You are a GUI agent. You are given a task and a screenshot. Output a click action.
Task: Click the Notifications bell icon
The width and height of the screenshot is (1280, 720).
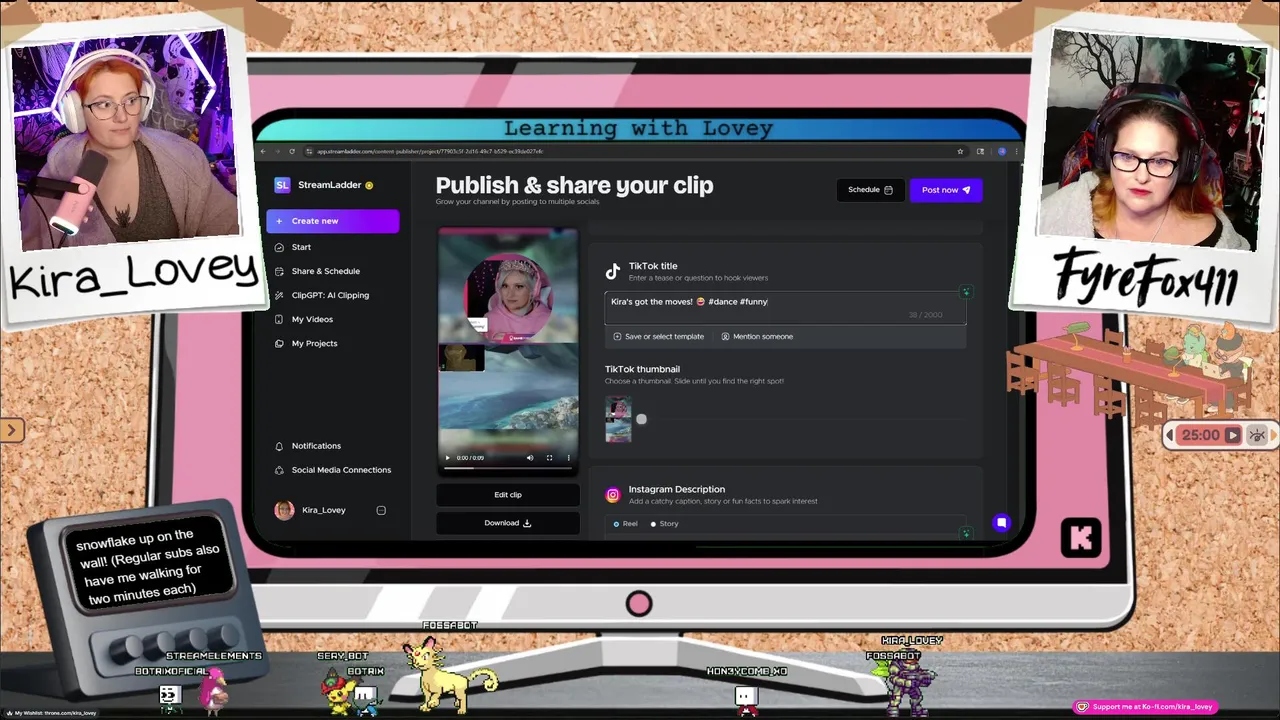[x=279, y=446]
